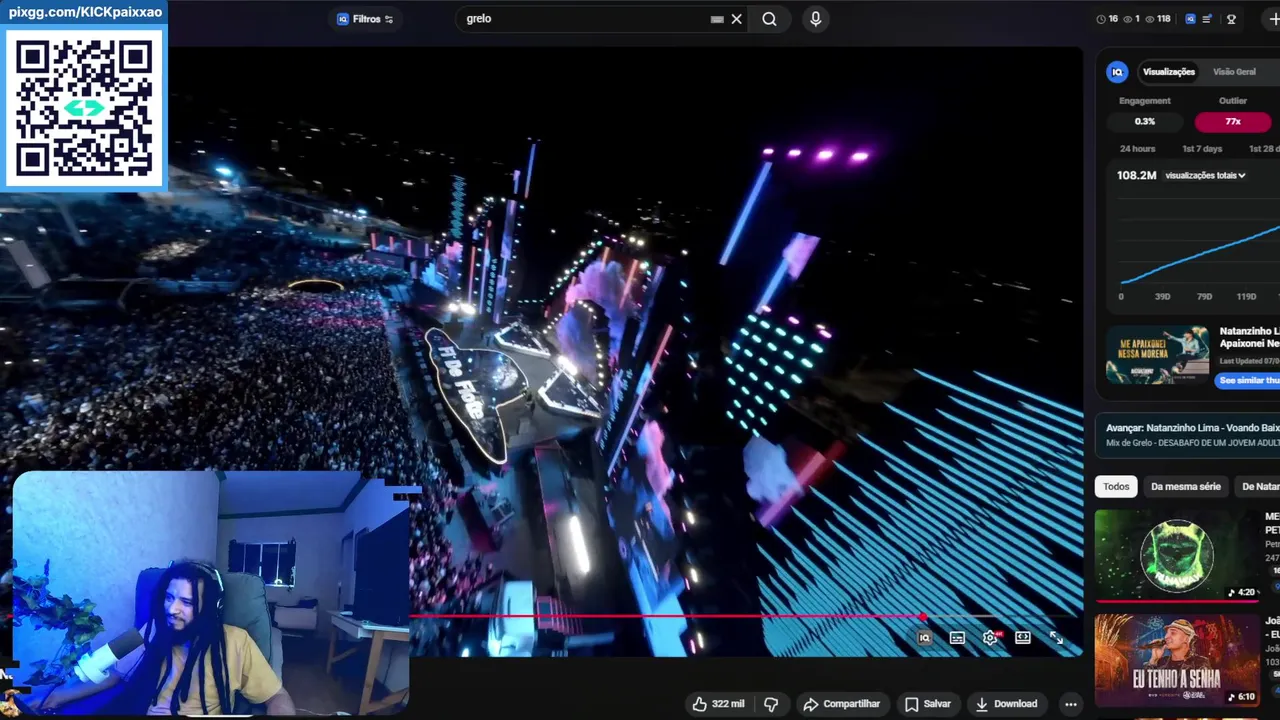Select the Visualizações tab

[x=1168, y=72]
